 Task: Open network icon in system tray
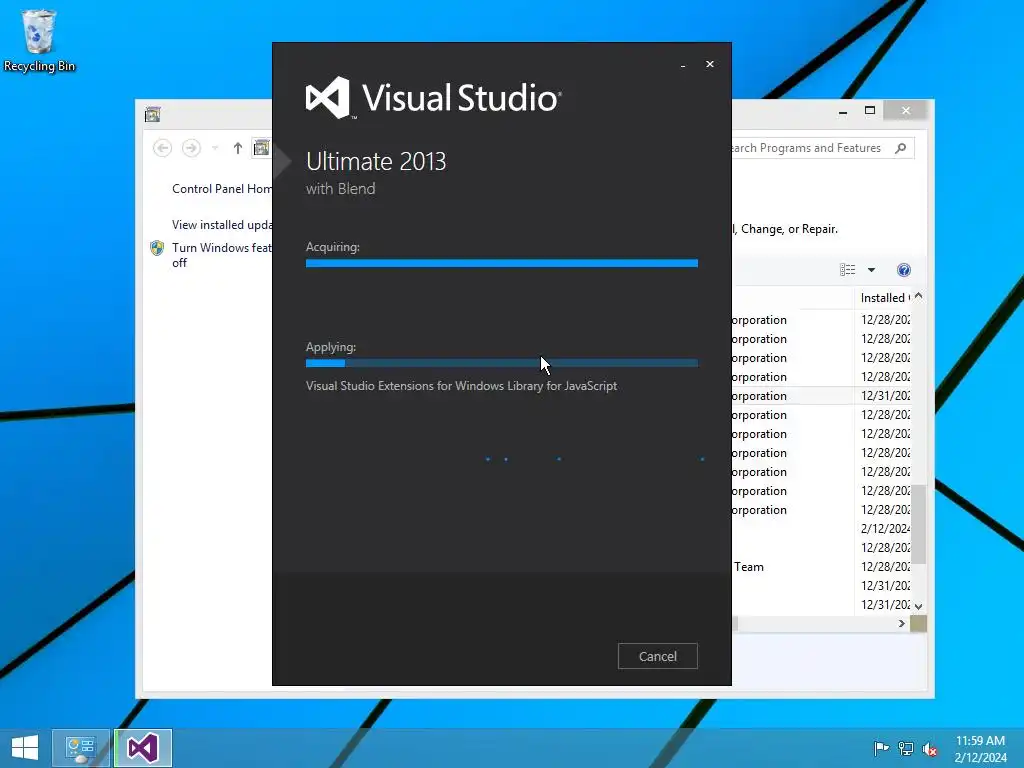pos(906,748)
